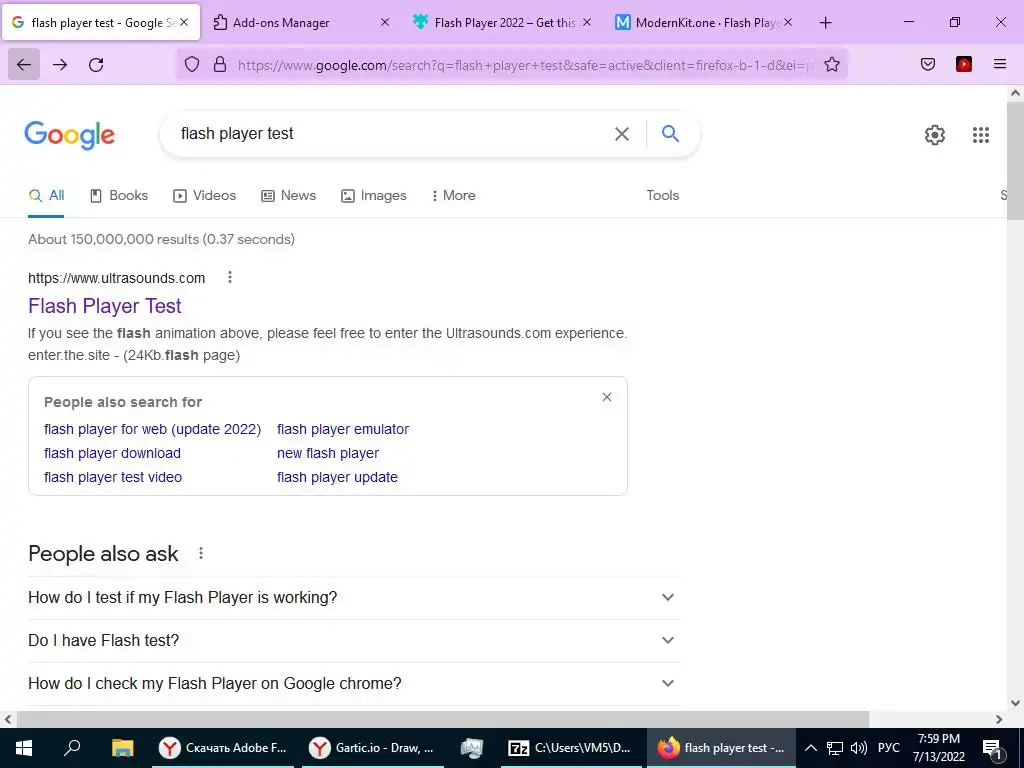Open a new browser tab
The width and height of the screenshot is (1024, 768).
(825, 23)
